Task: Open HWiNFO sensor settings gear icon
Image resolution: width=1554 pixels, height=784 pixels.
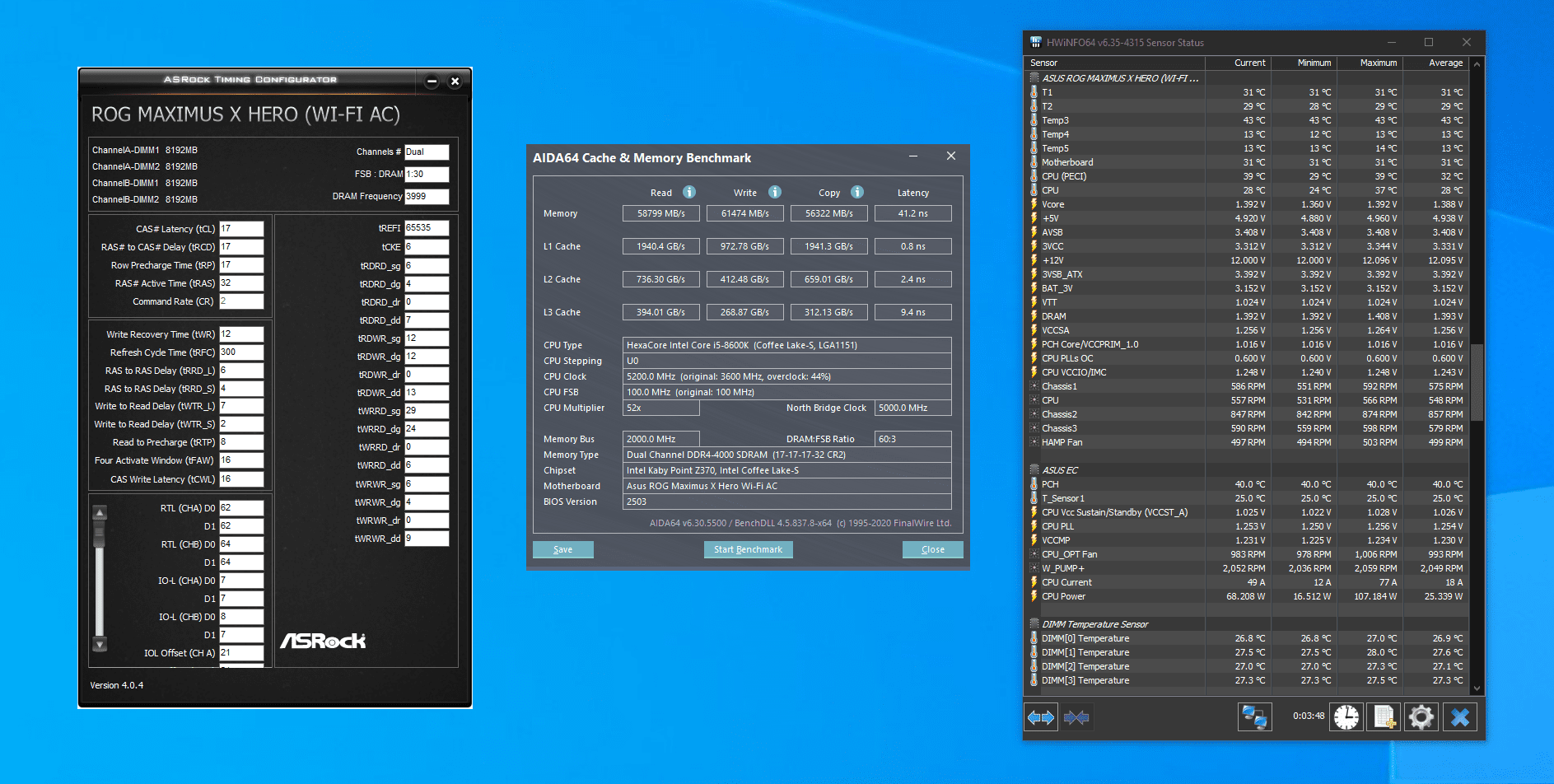Action: pos(1421,717)
